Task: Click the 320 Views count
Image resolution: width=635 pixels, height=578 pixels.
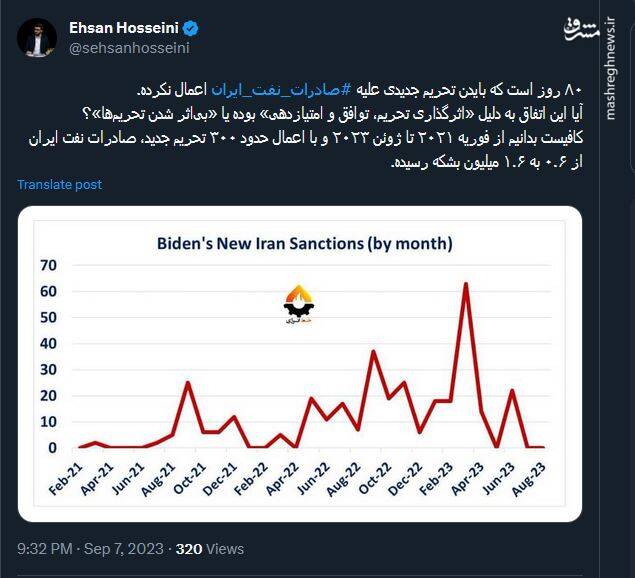Action: (x=209, y=548)
